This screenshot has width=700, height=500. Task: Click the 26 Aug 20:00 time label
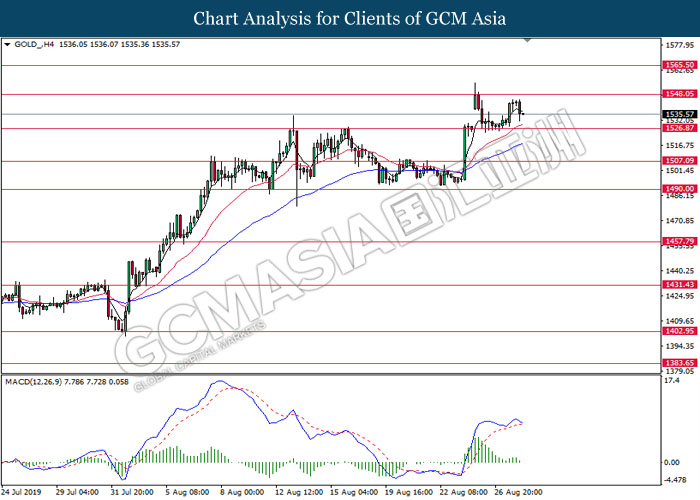518,492
